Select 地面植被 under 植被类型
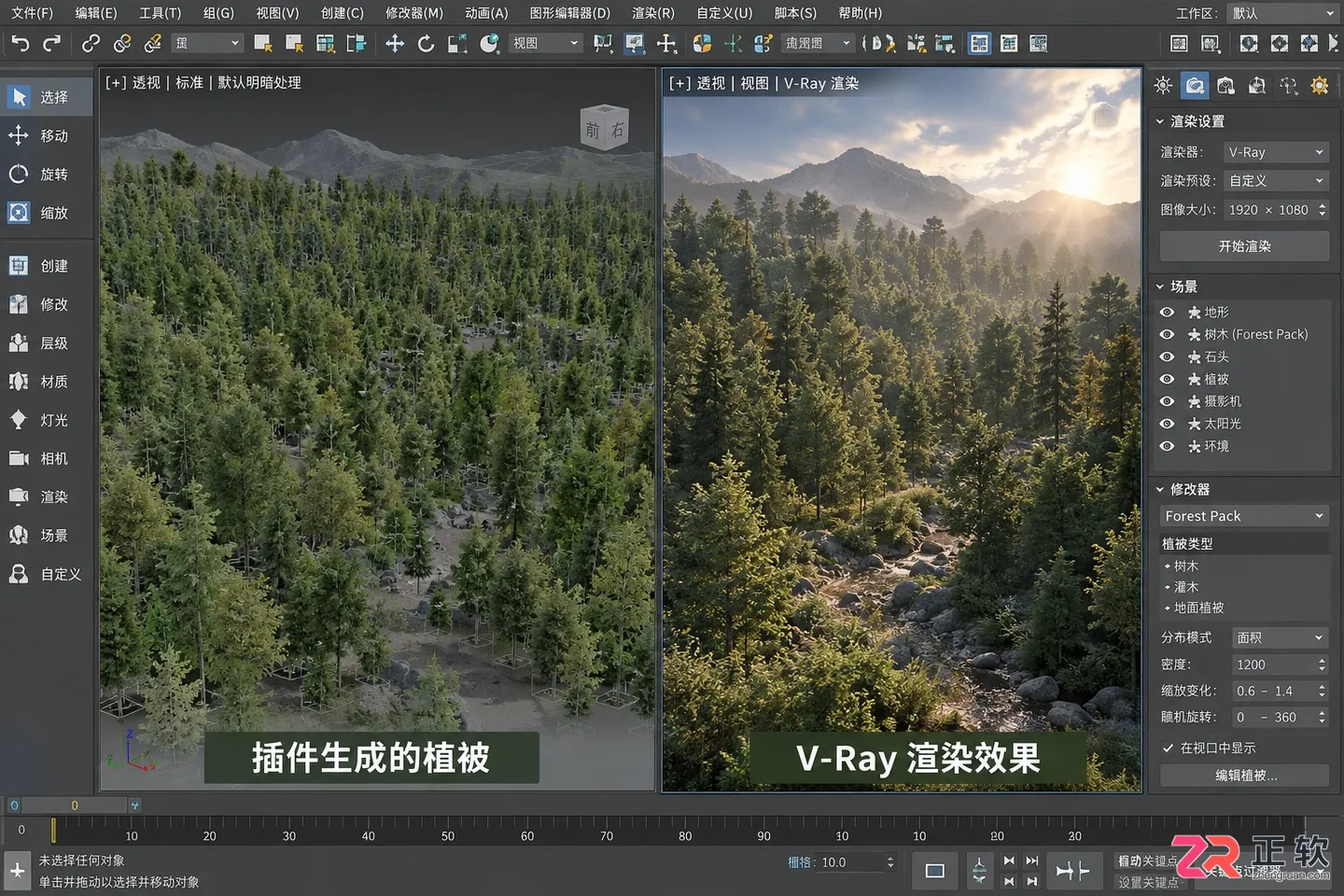The image size is (1344, 896). [1198, 608]
